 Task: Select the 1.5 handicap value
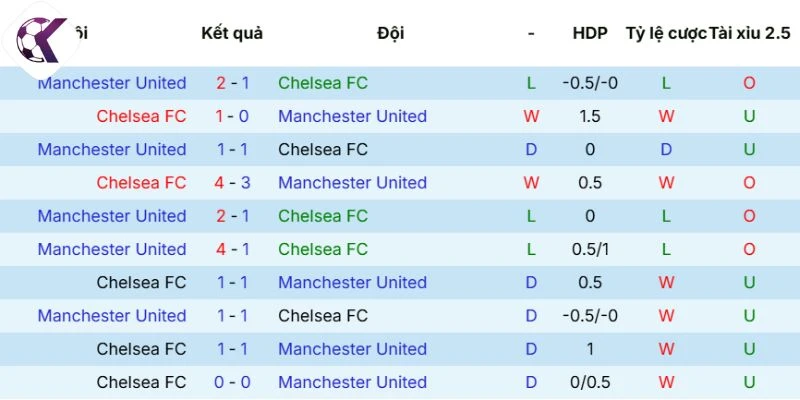click(590, 116)
